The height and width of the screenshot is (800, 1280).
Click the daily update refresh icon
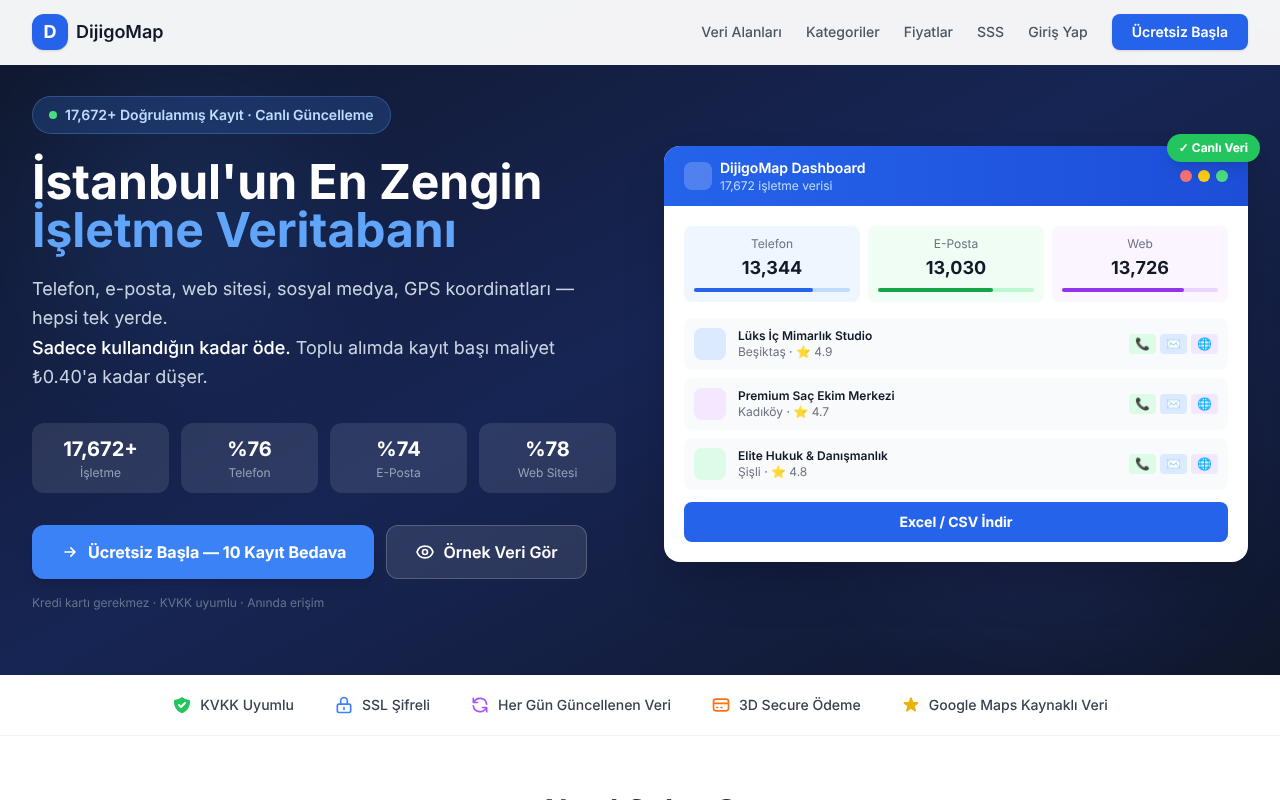click(x=480, y=705)
